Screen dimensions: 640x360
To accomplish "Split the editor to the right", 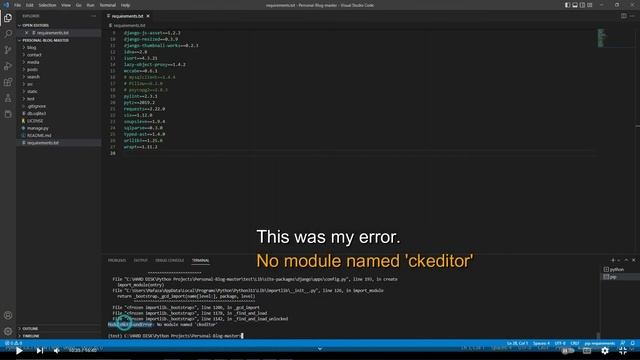I will 624,16.
